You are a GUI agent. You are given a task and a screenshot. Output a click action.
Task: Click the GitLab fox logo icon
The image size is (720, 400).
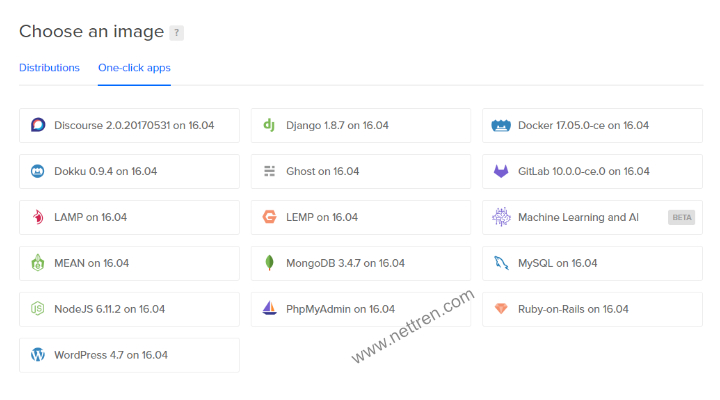[x=501, y=171]
